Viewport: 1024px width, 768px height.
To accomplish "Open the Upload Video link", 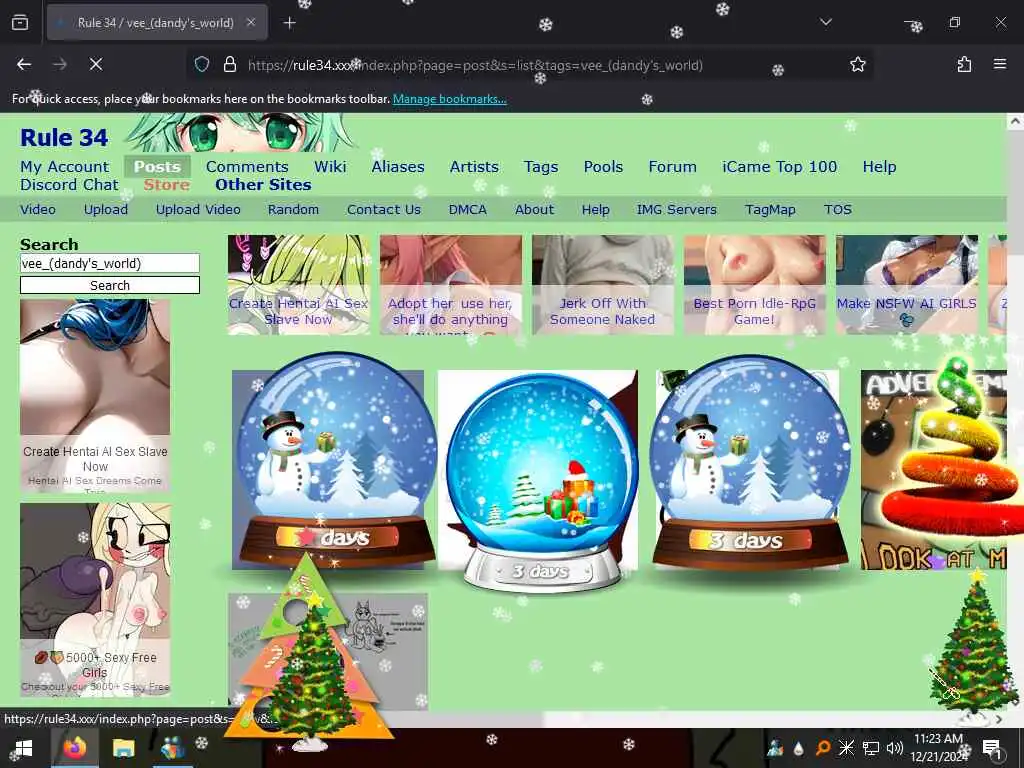I will (198, 210).
